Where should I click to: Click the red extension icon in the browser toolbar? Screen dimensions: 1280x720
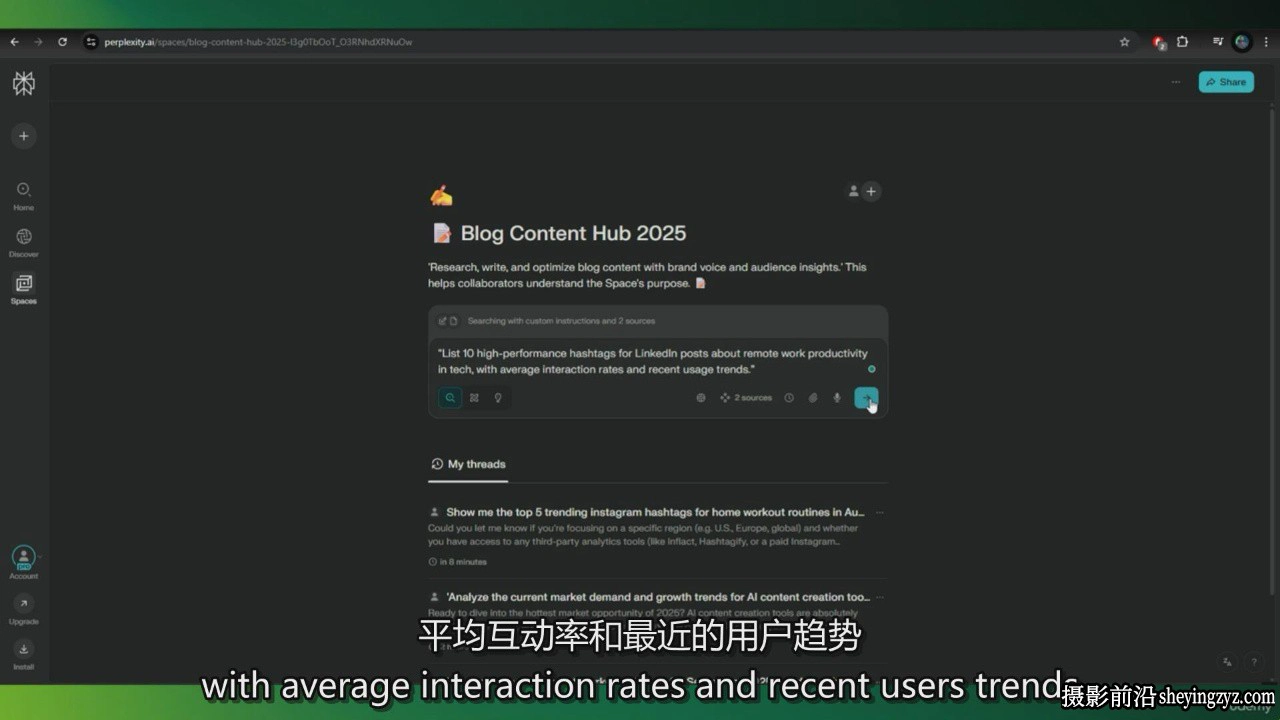tap(1158, 42)
